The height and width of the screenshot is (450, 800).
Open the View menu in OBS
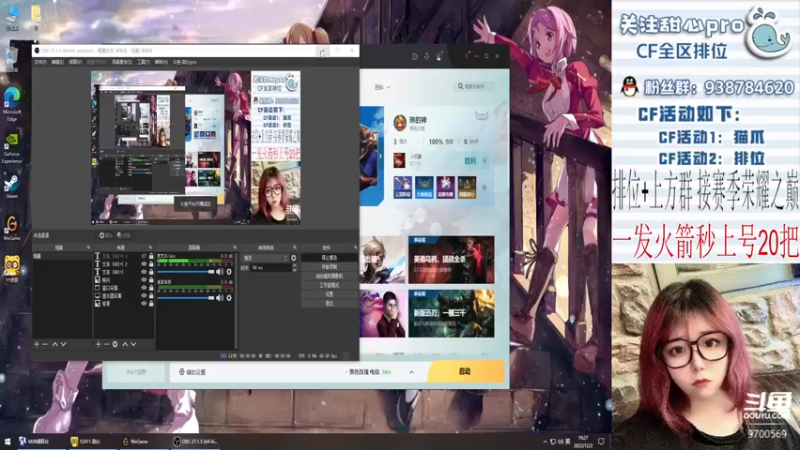coord(76,62)
